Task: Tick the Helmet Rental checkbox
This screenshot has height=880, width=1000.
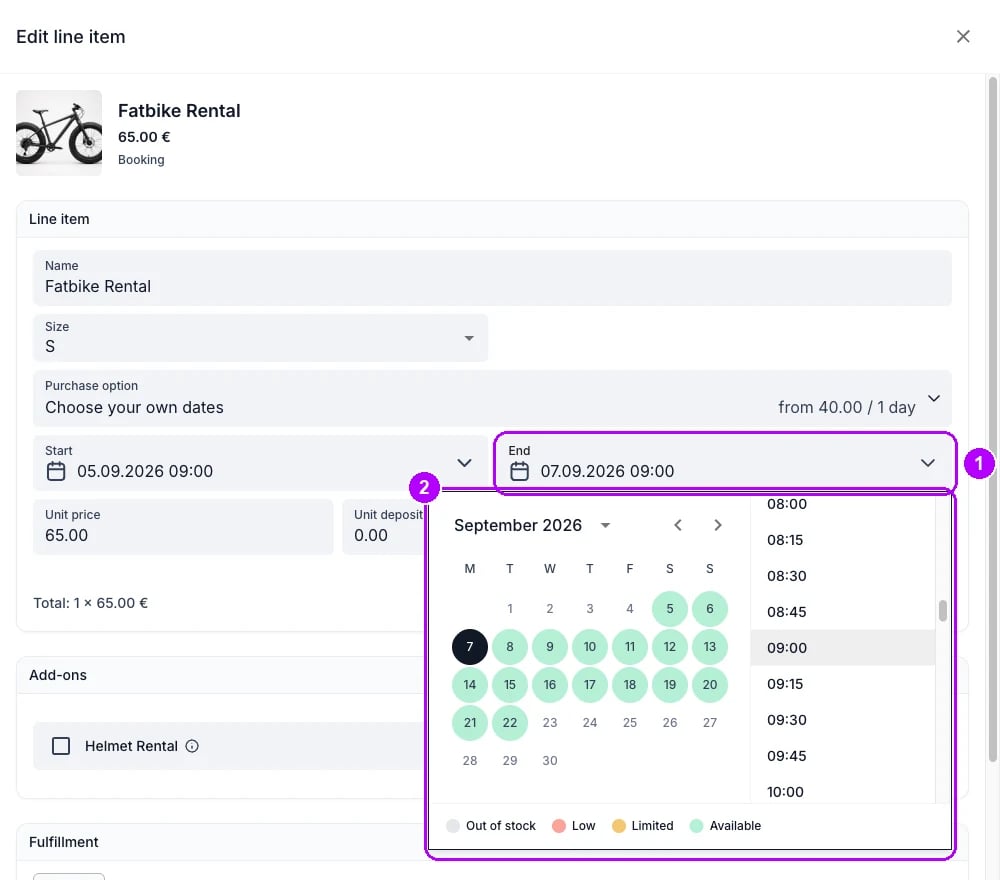Action: pyautogui.click(x=61, y=746)
